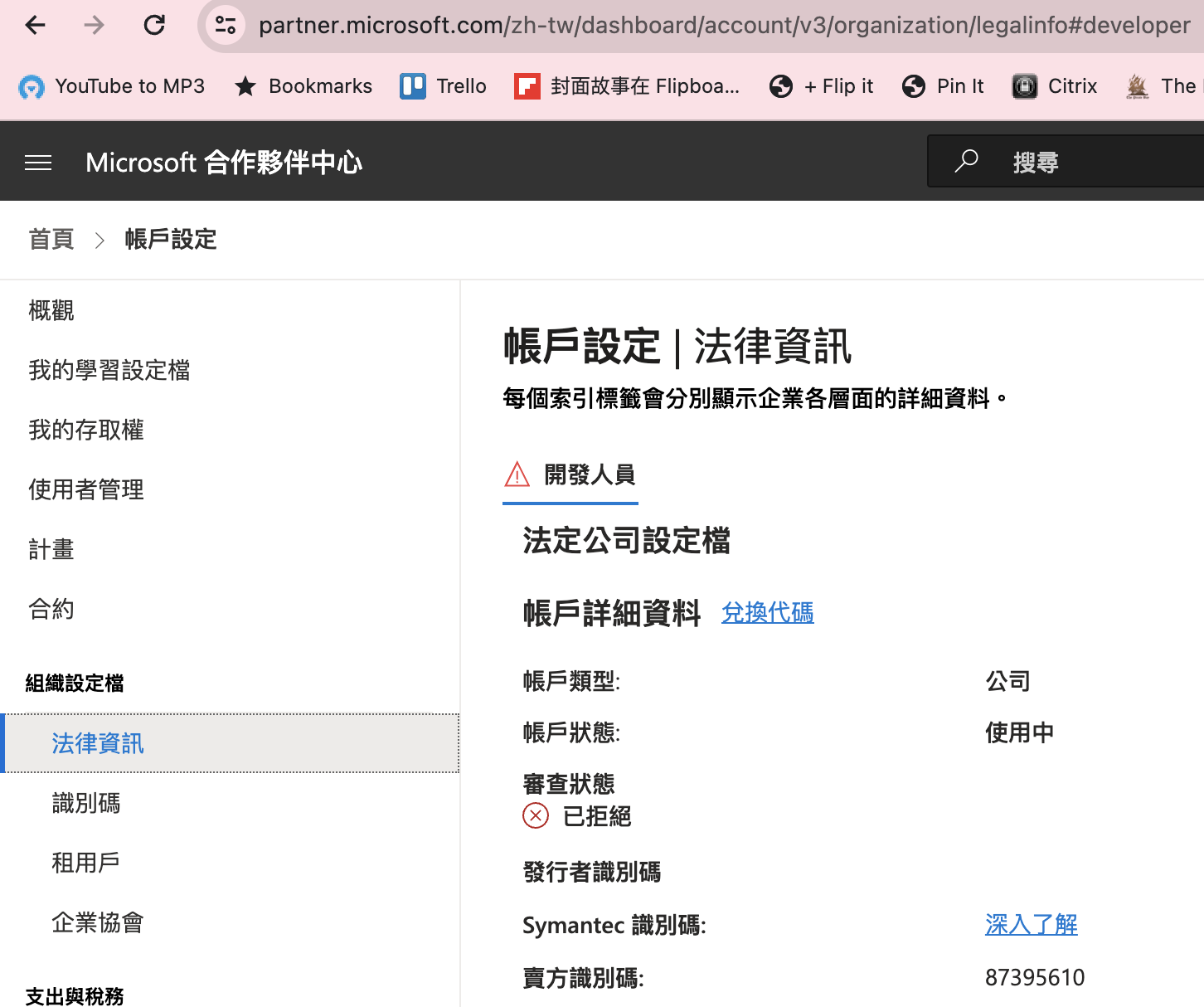
Task: Click the Bookmarks star icon
Action: click(x=245, y=86)
